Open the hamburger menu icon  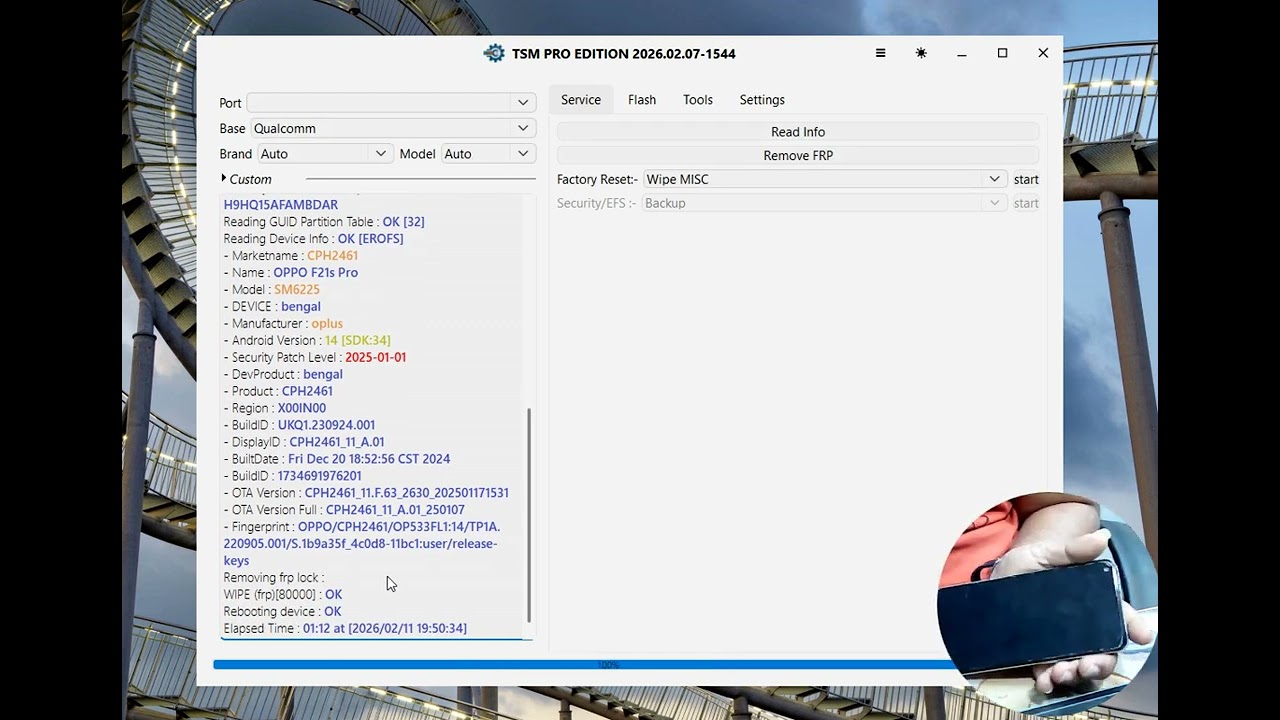click(880, 53)
